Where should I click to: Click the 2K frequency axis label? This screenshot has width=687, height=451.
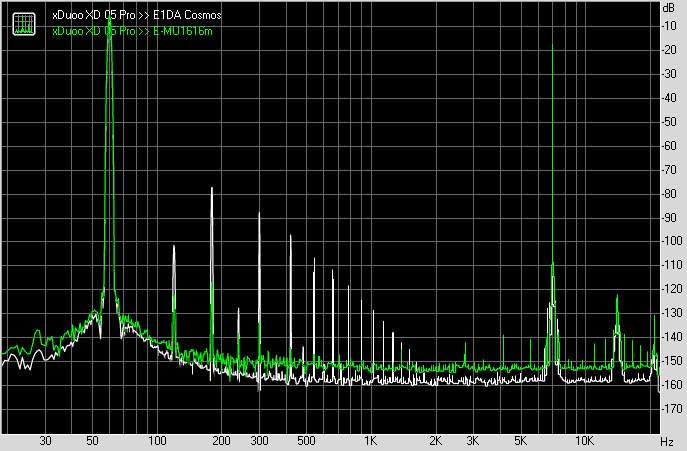[435, 441]
